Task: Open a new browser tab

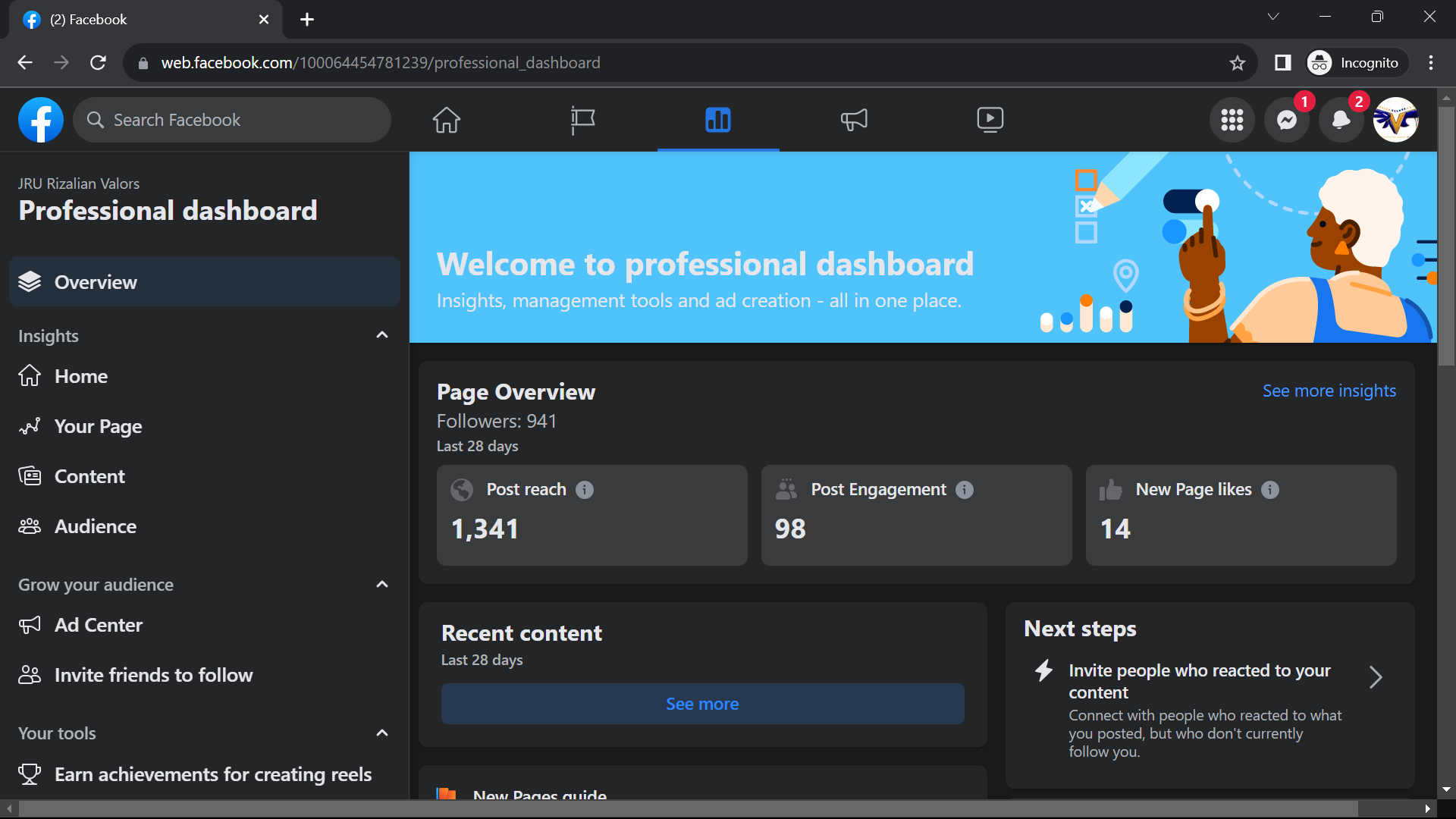Action: coord(307,20)
